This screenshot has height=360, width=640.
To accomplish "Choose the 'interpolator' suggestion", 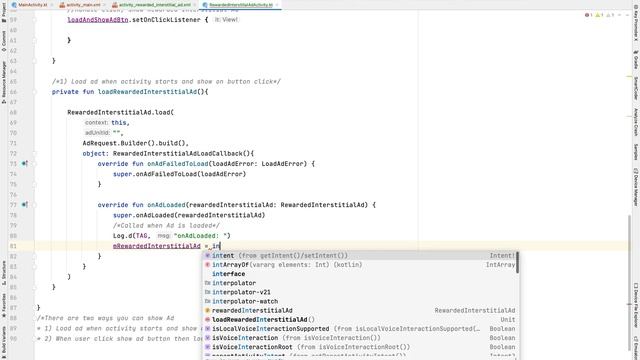I will point(360,283).
